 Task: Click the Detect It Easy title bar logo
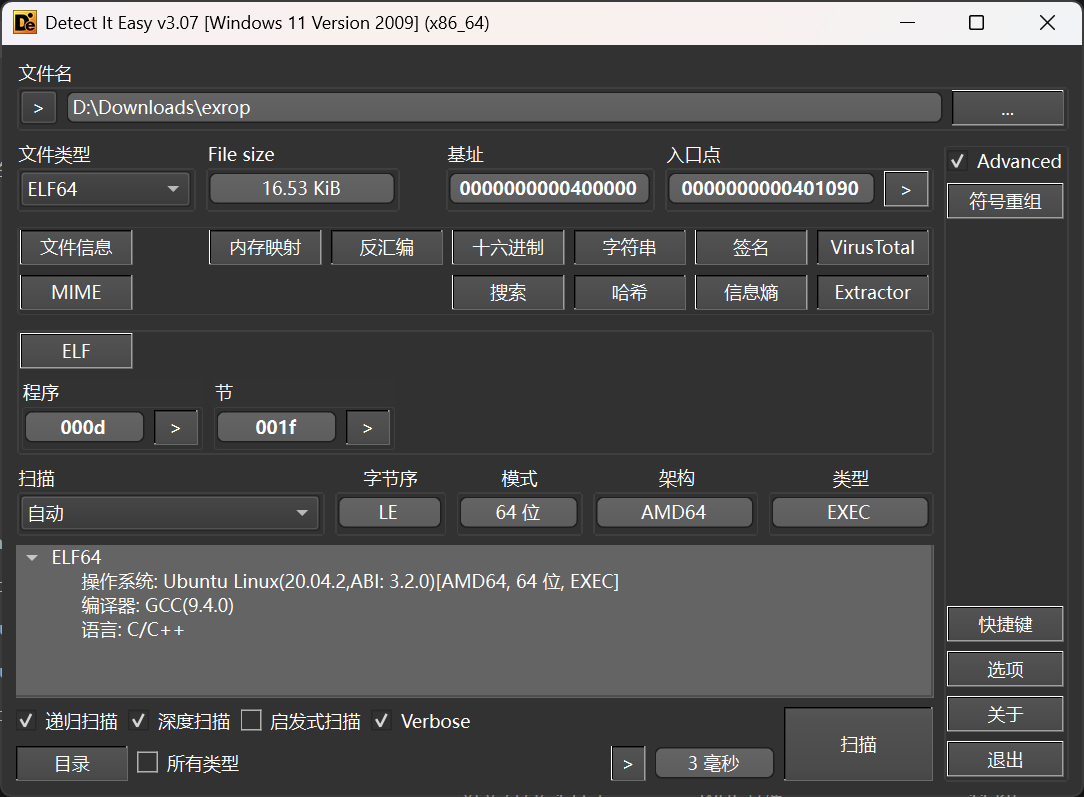point(24,22)
